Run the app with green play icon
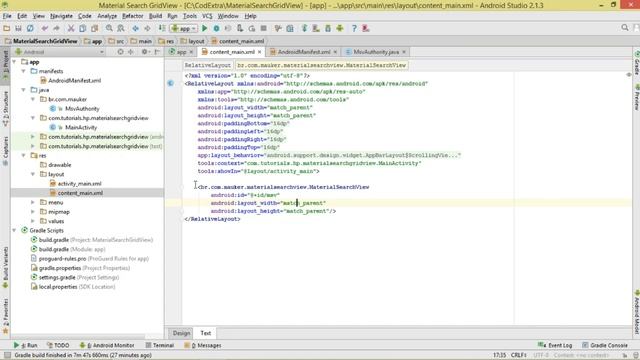640x360 pixels. point(204,28)
